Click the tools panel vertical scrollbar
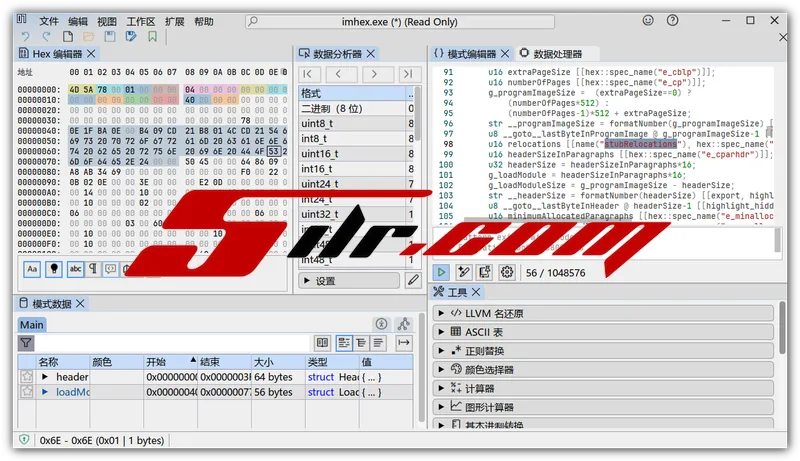The image size is (800, 461). pos(782,329)
